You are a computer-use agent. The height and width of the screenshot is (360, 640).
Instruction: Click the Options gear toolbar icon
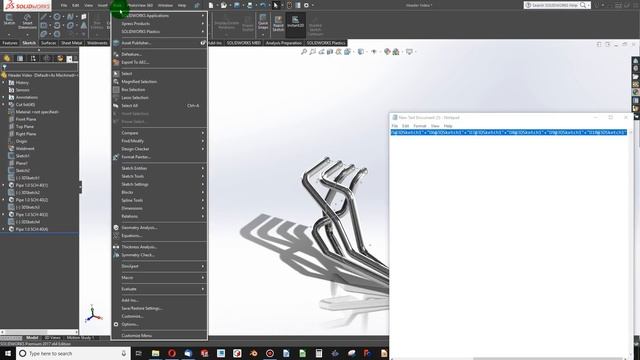306,5
